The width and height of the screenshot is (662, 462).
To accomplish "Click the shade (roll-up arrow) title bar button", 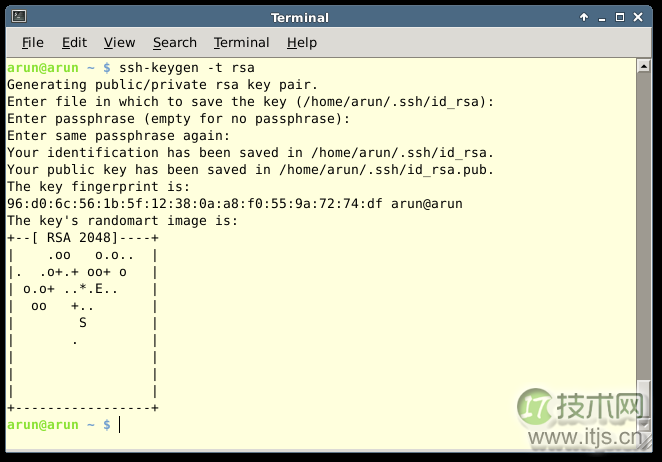I will [x=584, y=18].
